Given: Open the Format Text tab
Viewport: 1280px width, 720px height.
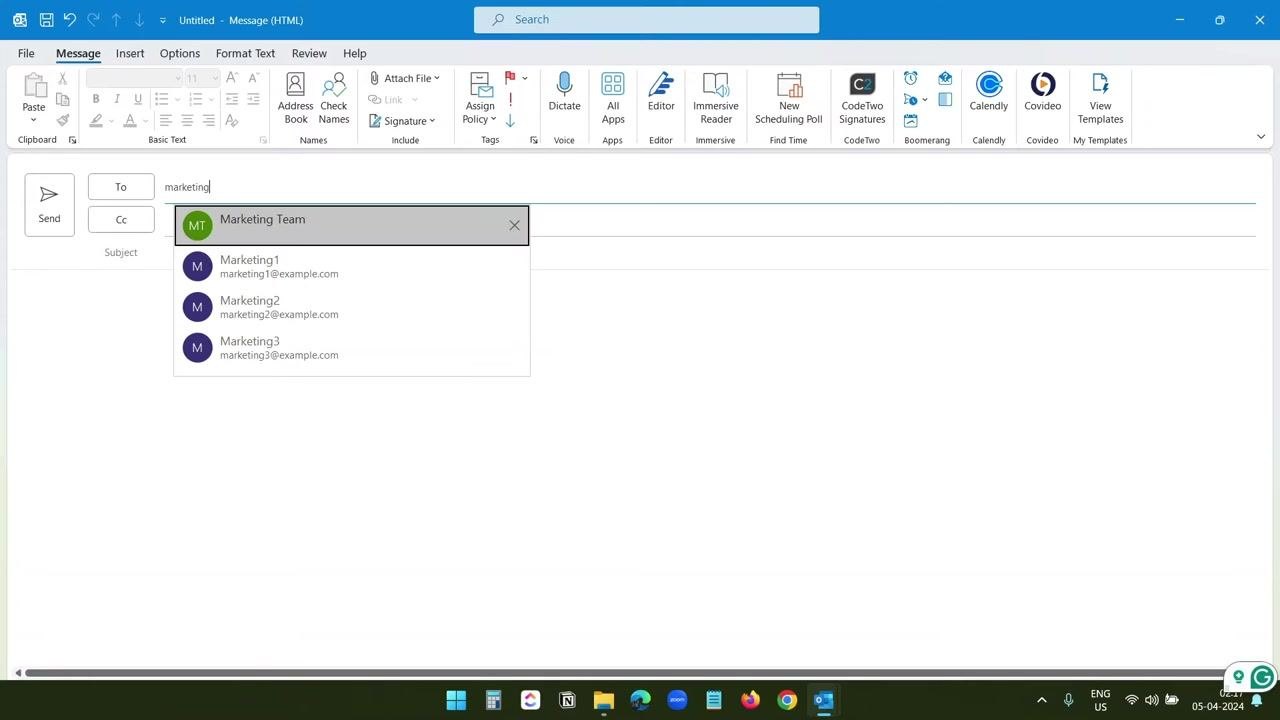Looking at the screenshot, I should pyautogui.click(x=245, y=53).
